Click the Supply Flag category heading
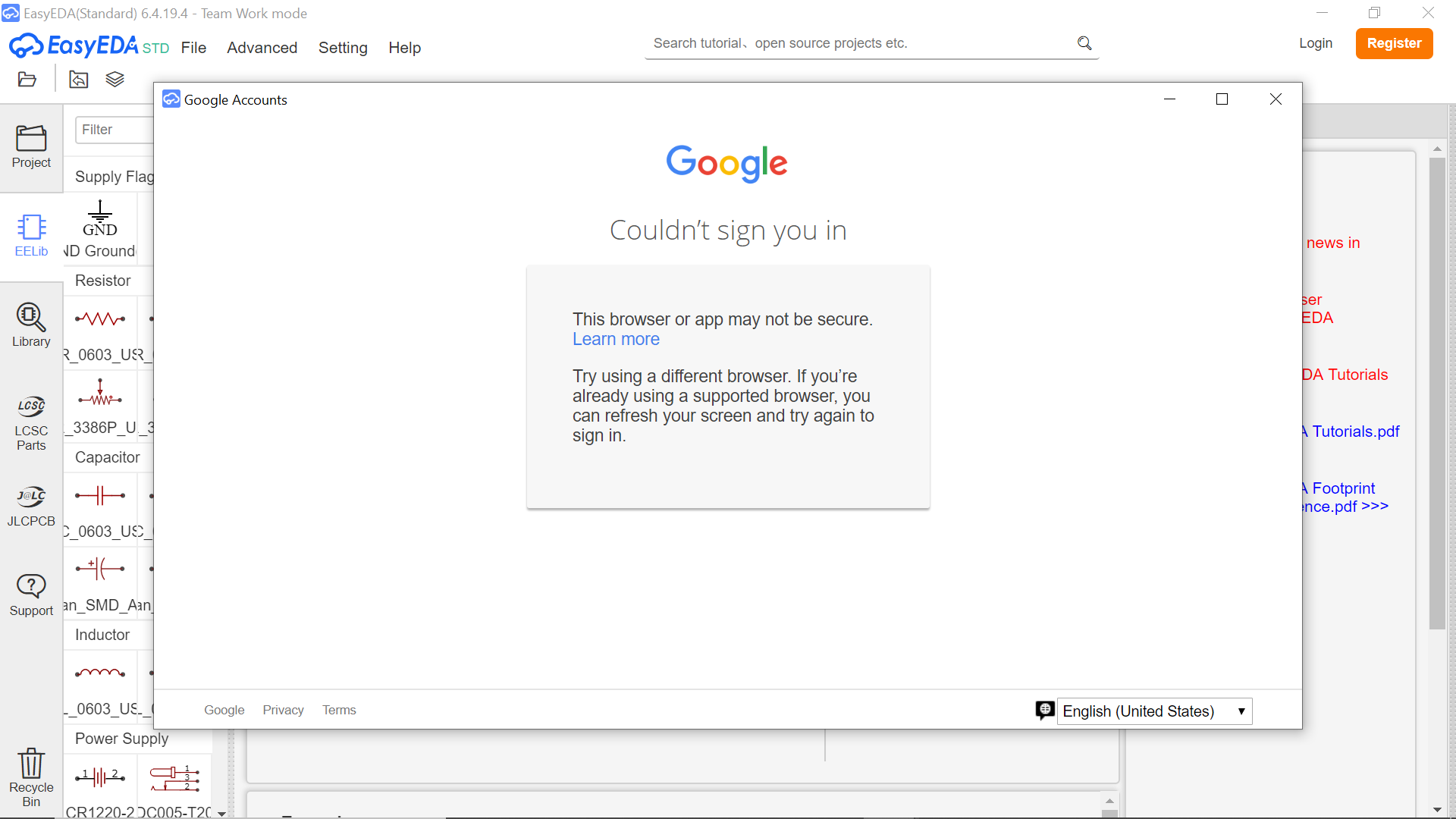 [x=114, y=177]
